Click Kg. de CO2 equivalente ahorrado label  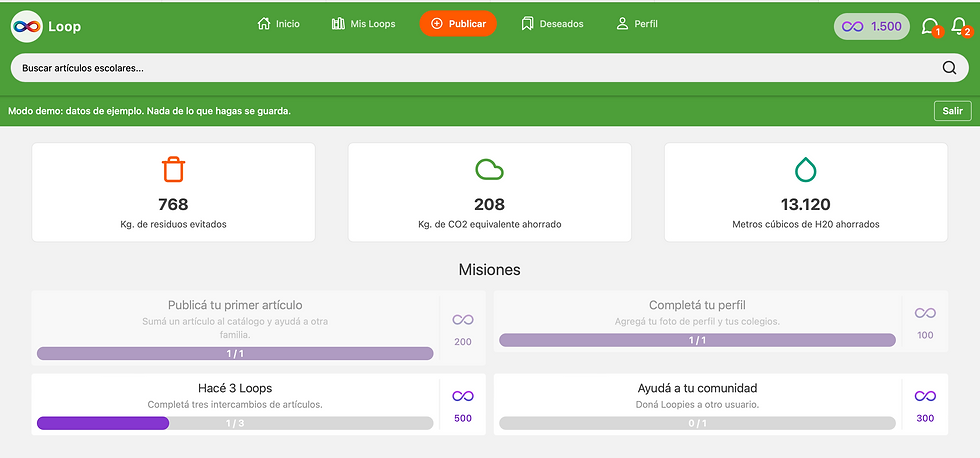pos(489,224)
